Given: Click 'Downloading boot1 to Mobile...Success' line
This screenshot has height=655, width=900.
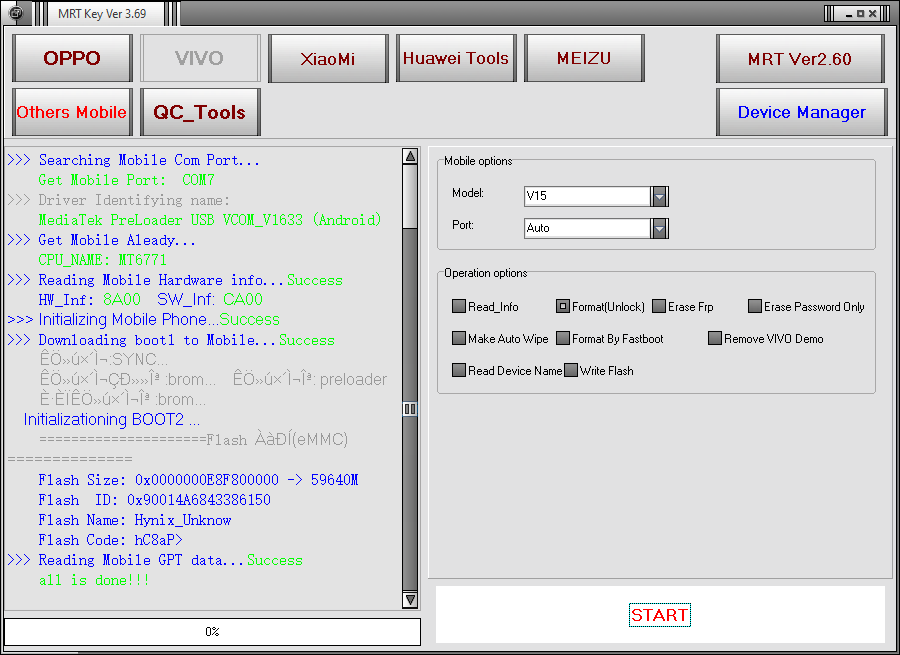Looking at the screenshot, I should pyautogui.click(x=171, y=340).
